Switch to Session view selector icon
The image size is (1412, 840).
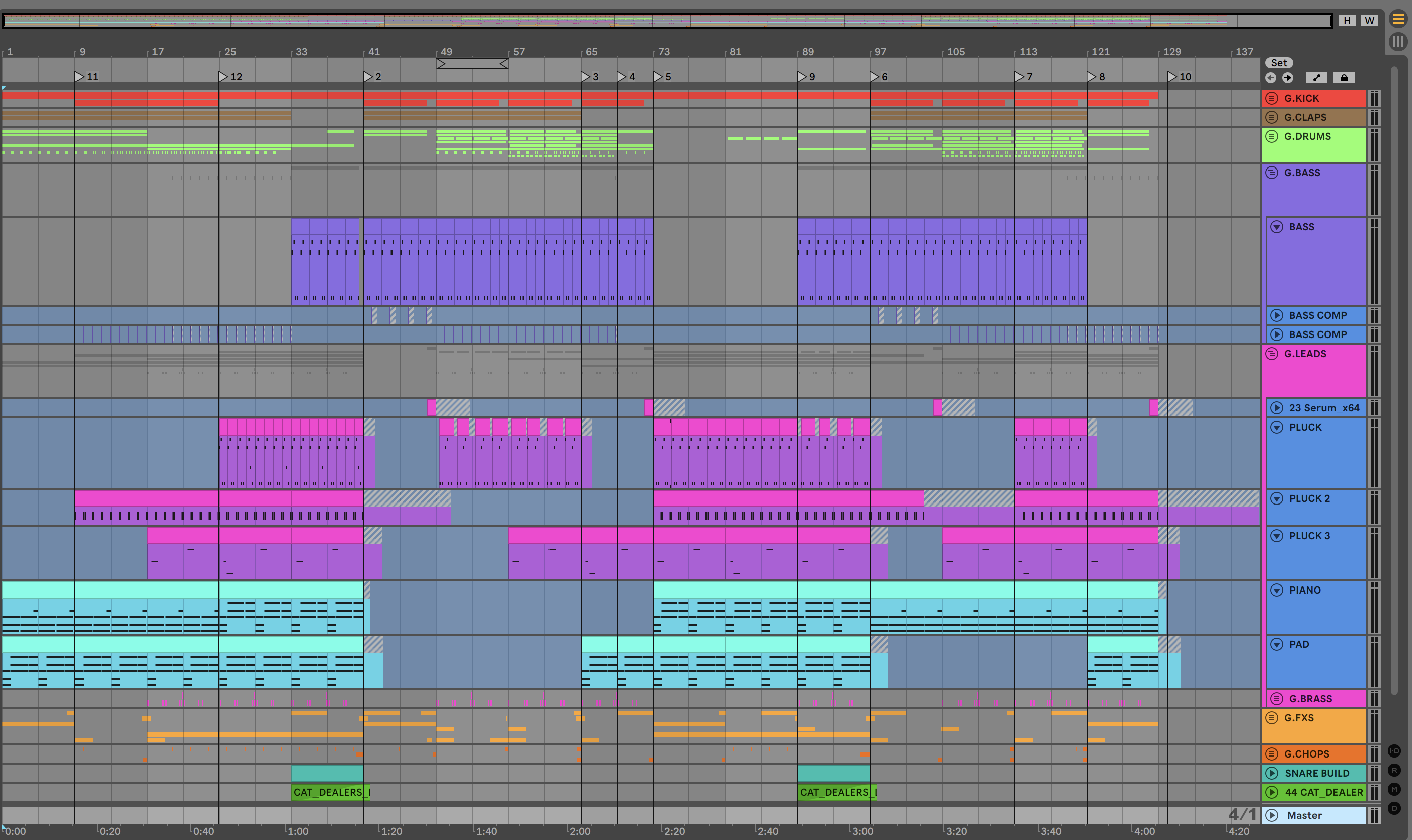pyautogui.click(x=1398, y=41)
